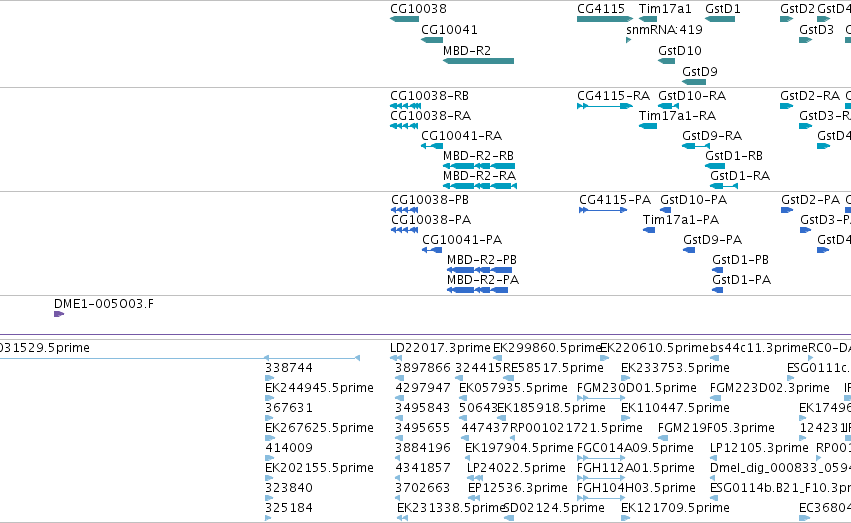Click the FGM219F05.3prime EST label
The height and width of the screenshot is (523, 851).
(x=716, y=429)
